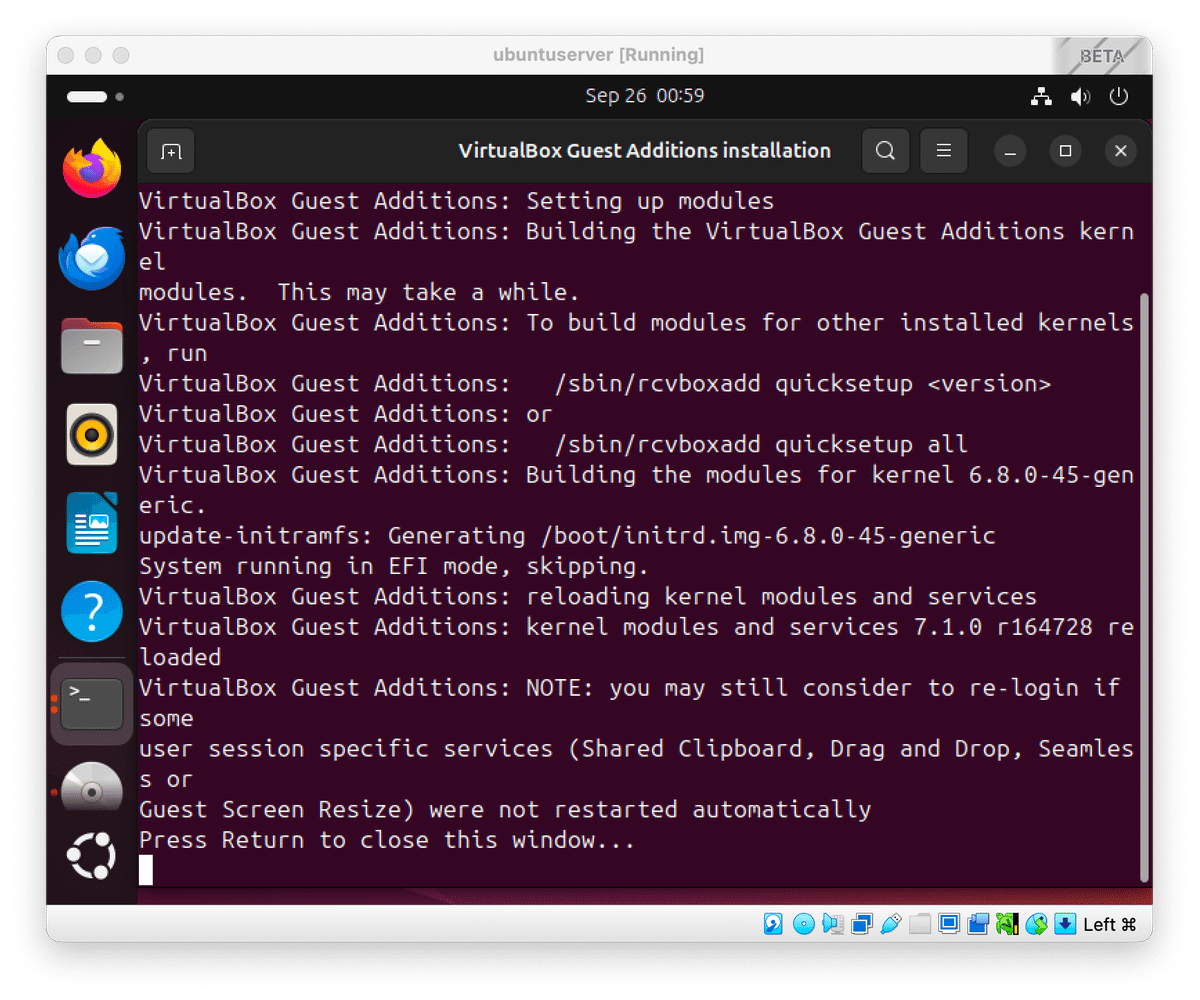Click the shared folders status icon
1200x1000 pixels.
pyautogui.click(x=919, y=924)
